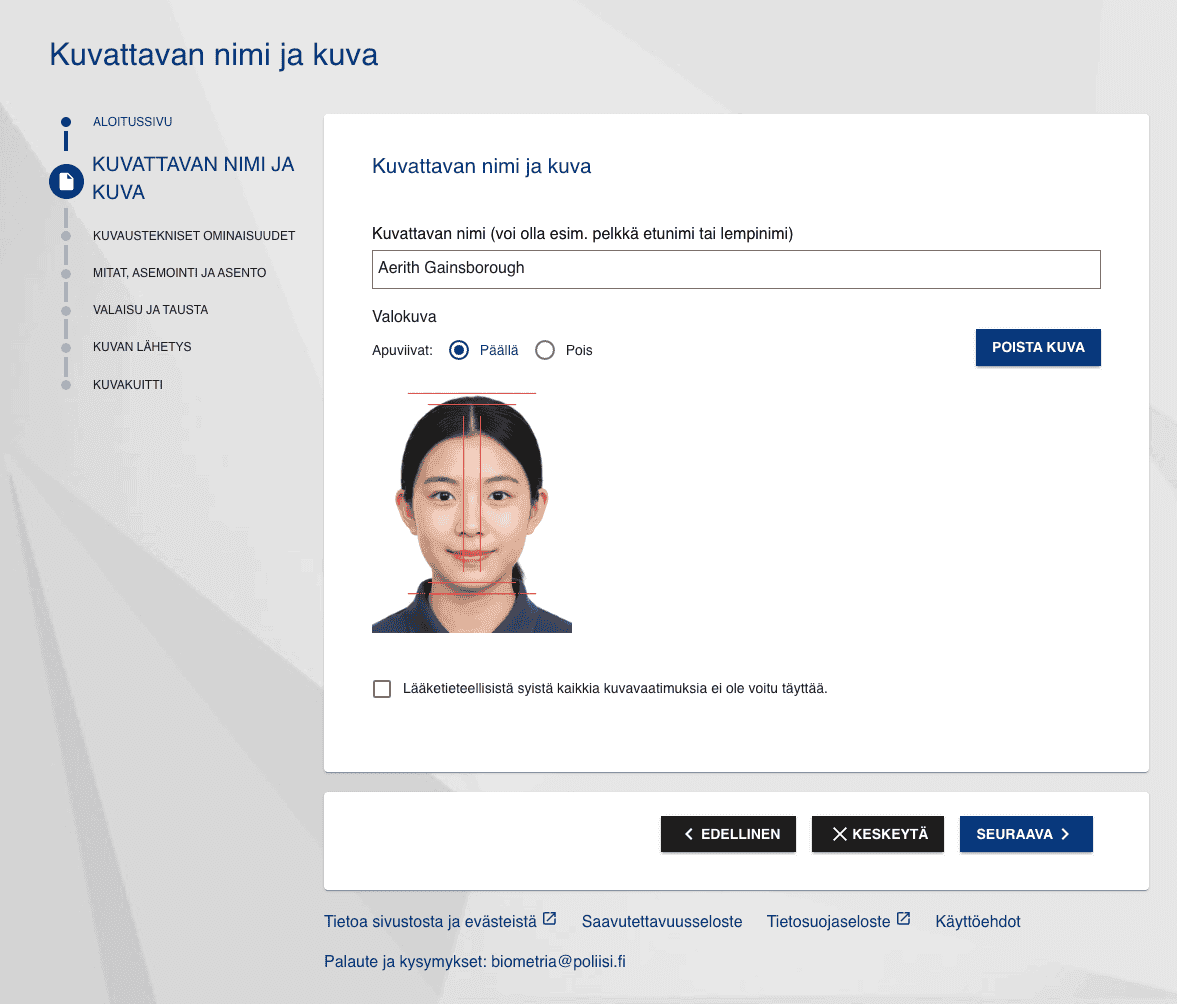Click the Kuvattavan nimi text field

735,269
